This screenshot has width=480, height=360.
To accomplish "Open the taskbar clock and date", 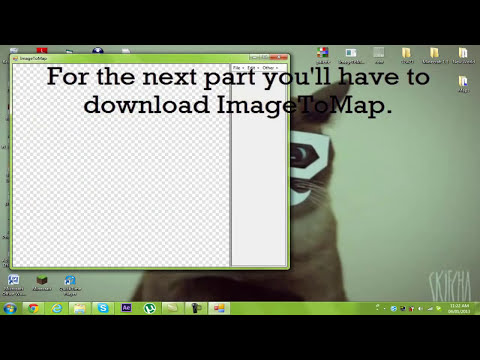I will pos(459,308).
